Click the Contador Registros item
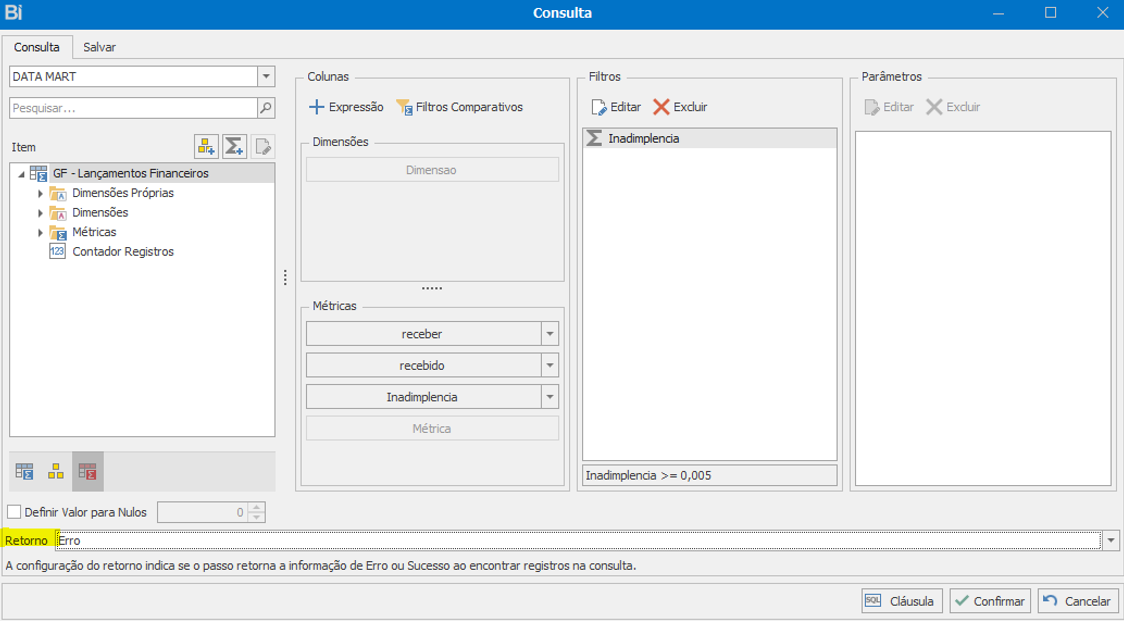Image resolution: width=1124 pixels, height=621 pixels. [x=123, y=252]
